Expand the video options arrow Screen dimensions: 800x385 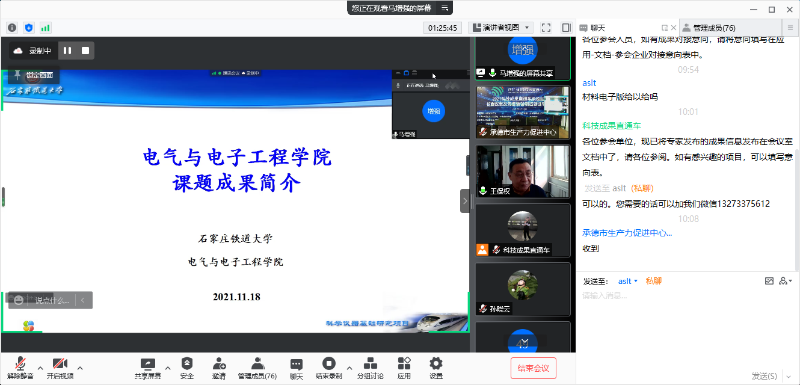point(80,368)
